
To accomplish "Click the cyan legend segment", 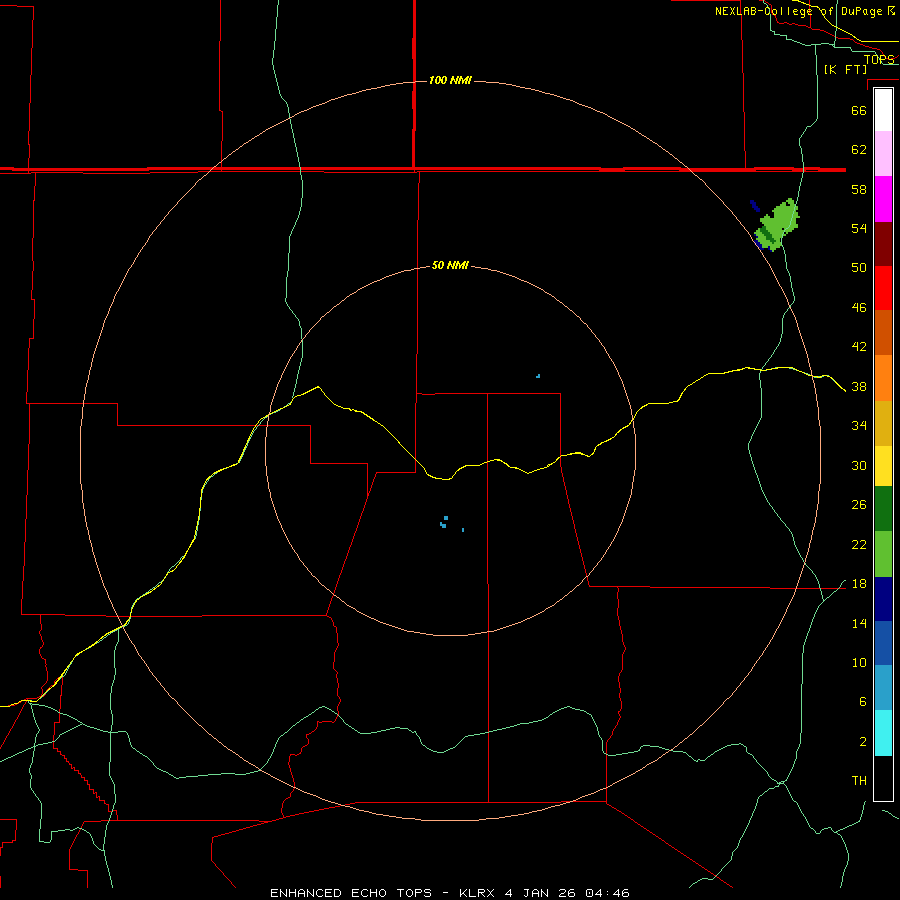I will click(x=883, y=733).
